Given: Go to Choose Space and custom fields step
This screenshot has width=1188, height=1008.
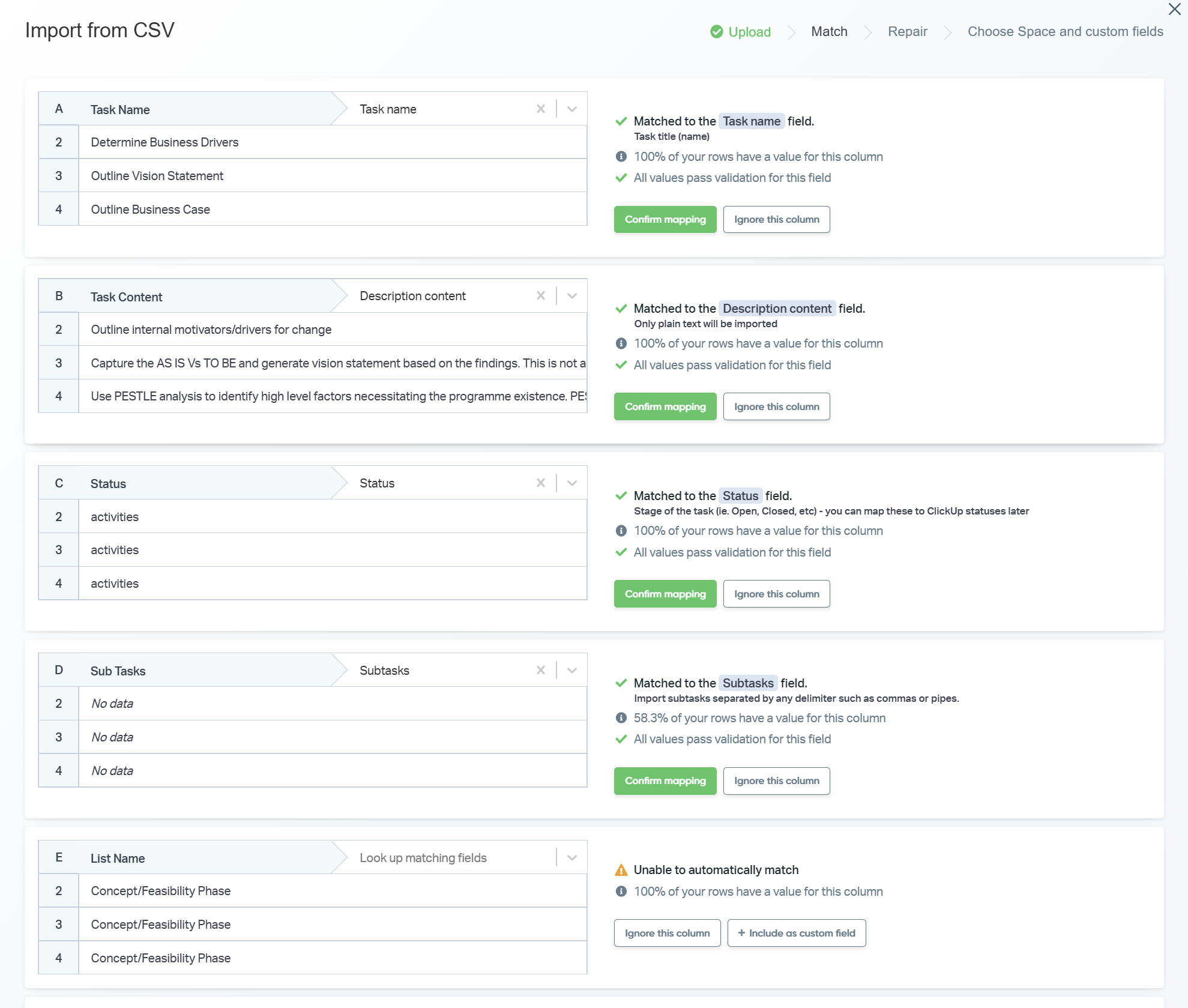Looking at the screenshot, I should click(1065, 32).
